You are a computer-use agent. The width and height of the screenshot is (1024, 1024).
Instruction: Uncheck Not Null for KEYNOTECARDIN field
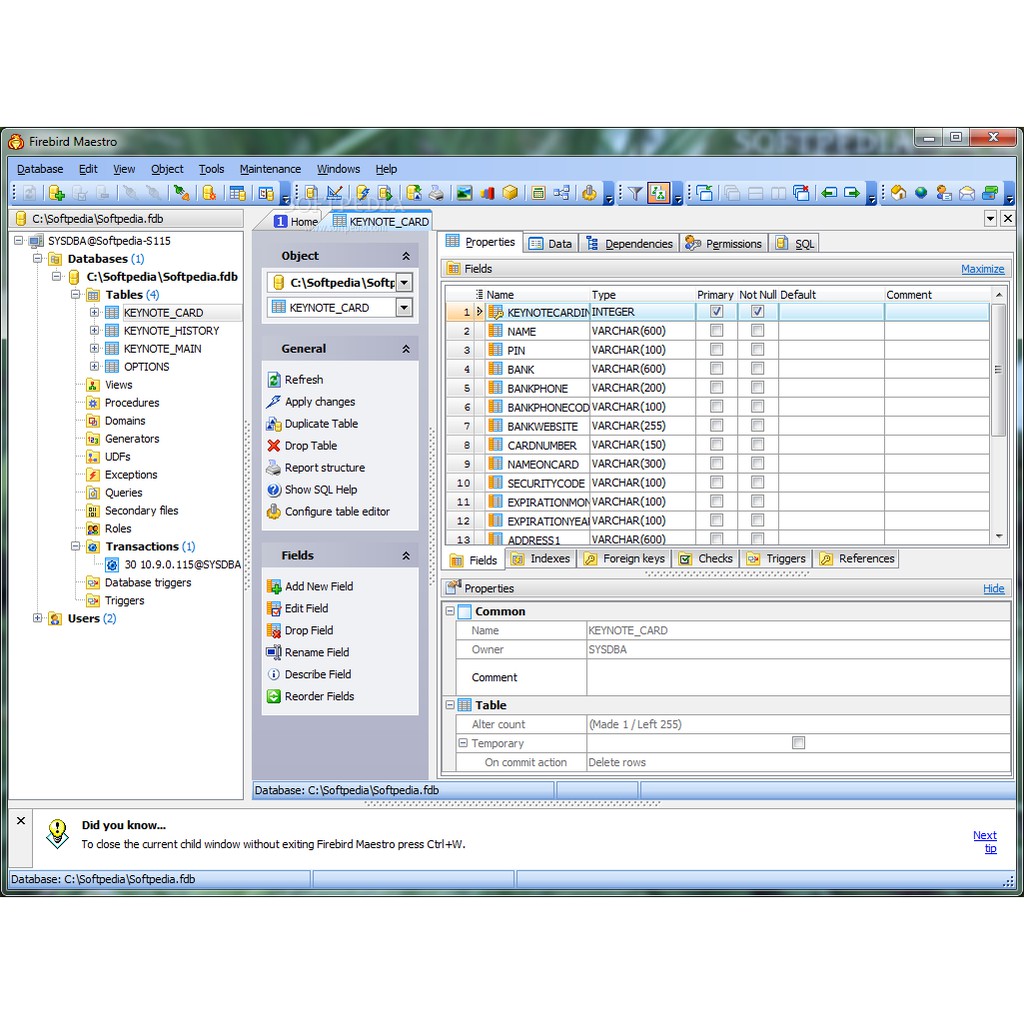point(758,312)
